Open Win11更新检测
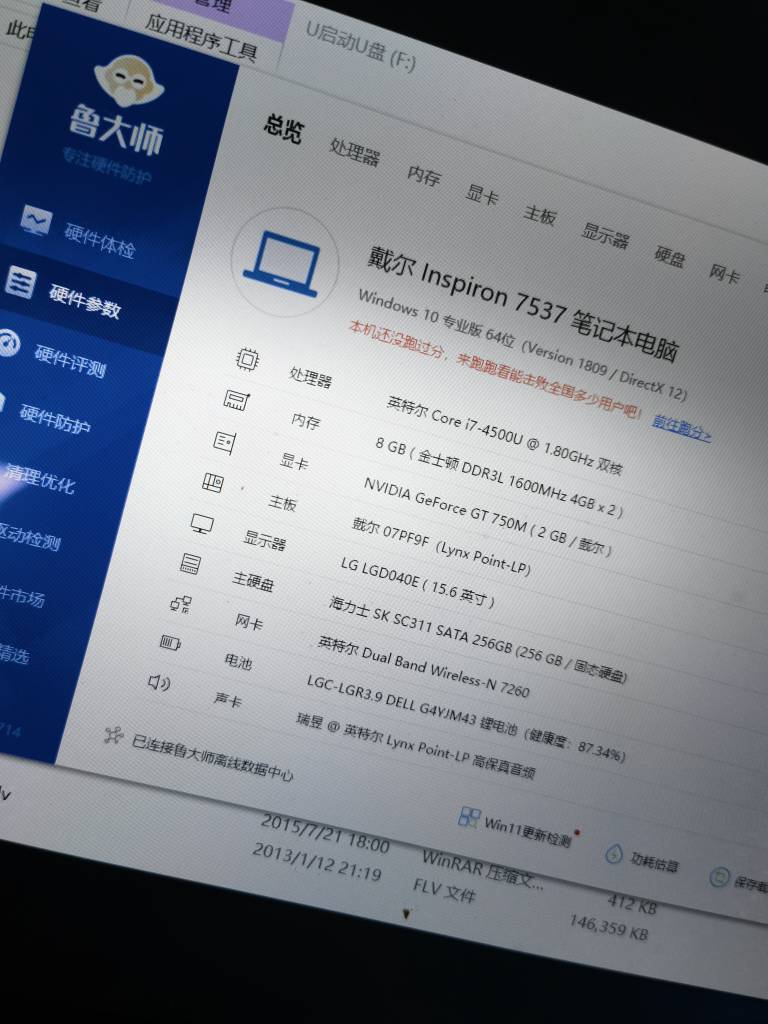The image size is (768, 1024). [x=528, y=832]
